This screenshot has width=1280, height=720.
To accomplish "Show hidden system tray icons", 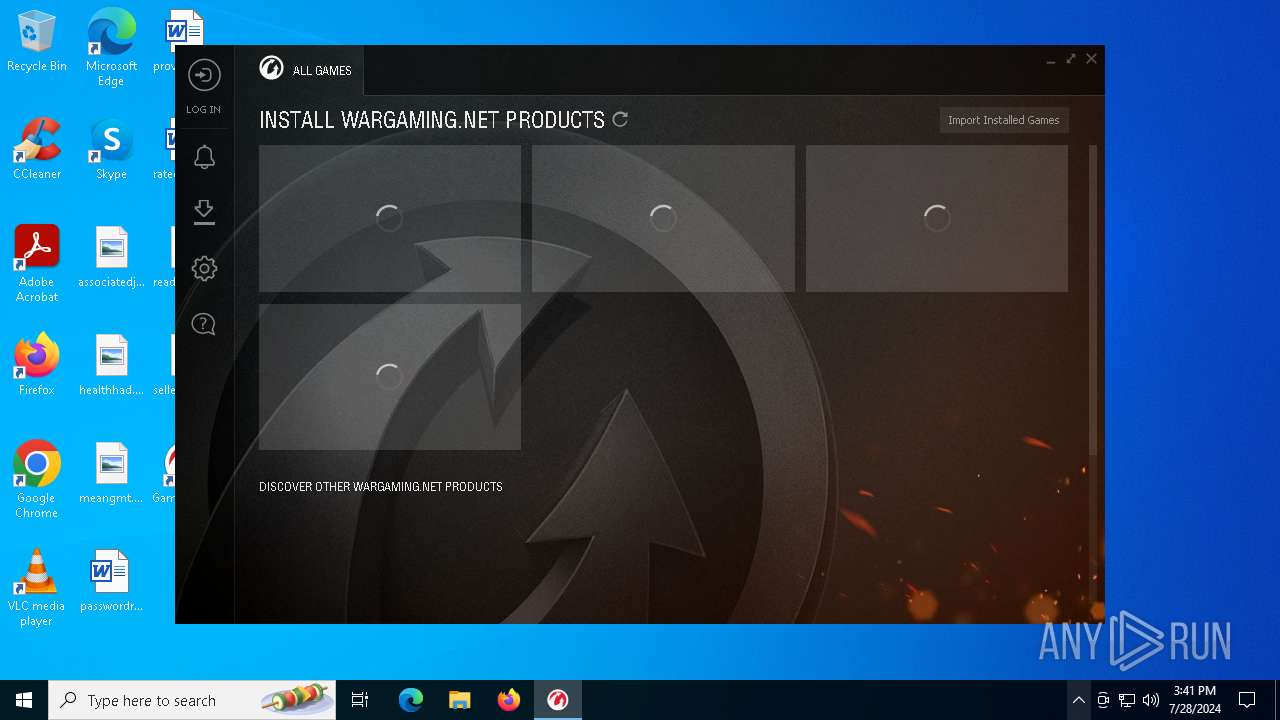I will coord(1078,700).
